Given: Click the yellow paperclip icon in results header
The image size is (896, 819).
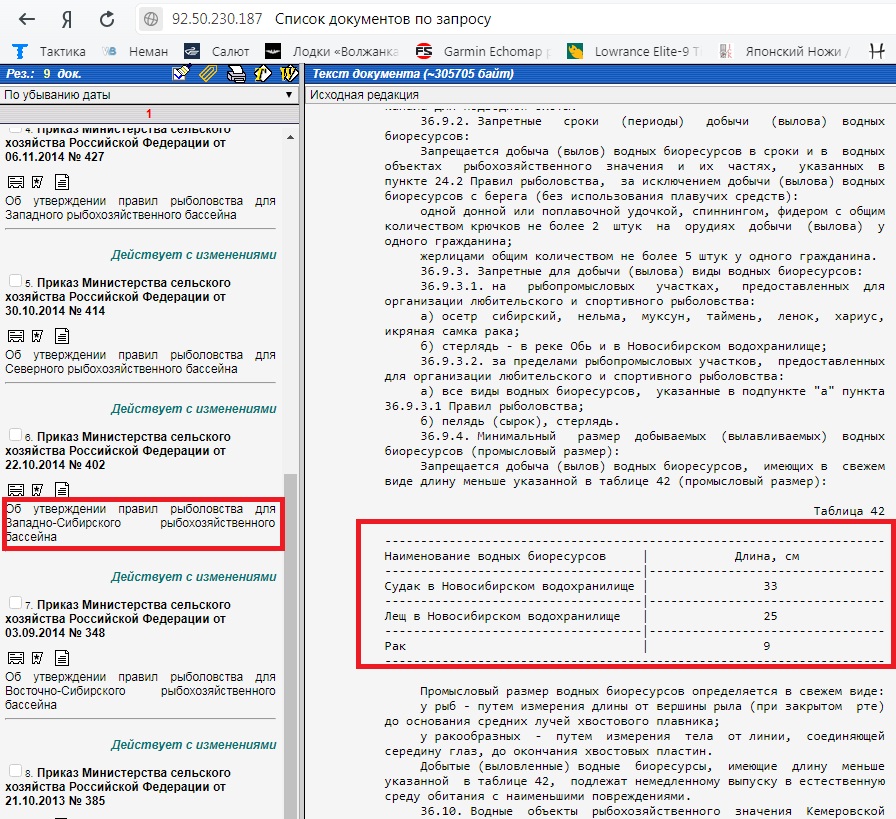Looking at the screenshot, I should coord(208,73).
